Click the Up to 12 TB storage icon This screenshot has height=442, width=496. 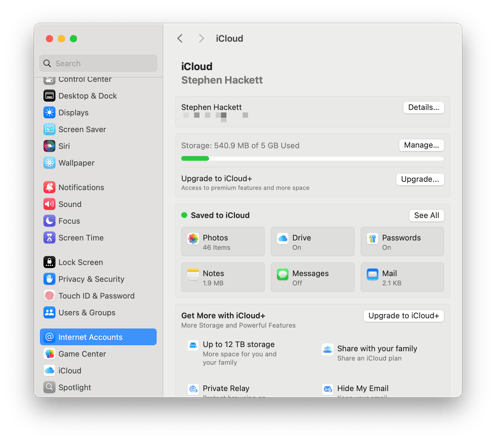point(193,345)
